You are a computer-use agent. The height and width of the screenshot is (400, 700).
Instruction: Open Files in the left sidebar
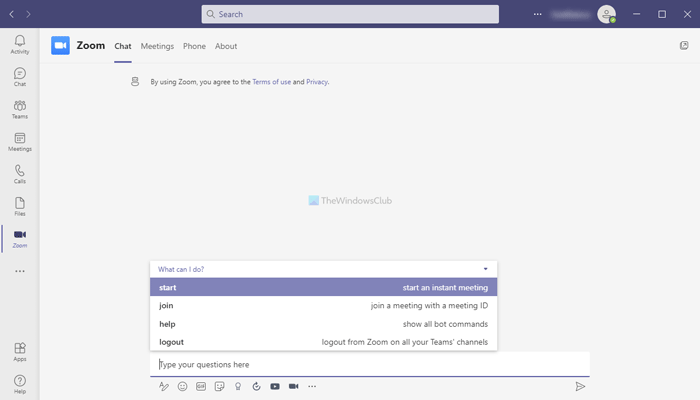20,207
